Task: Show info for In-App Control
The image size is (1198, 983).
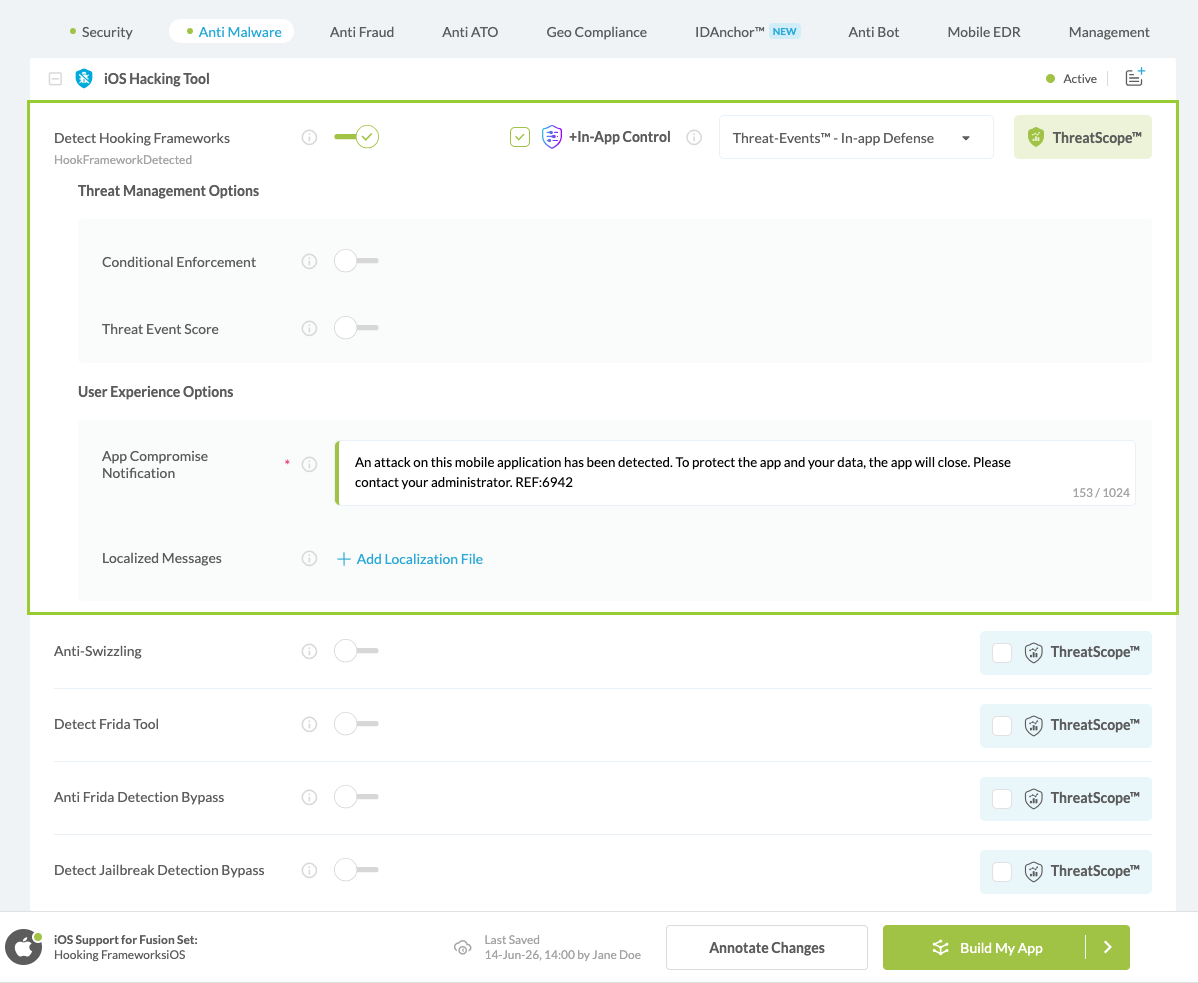Action: pos(694,137)
